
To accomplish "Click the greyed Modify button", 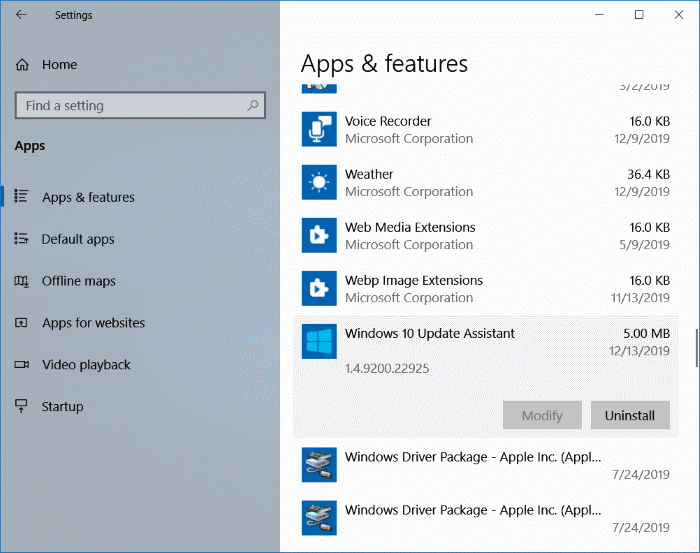I will pos(542,415).
